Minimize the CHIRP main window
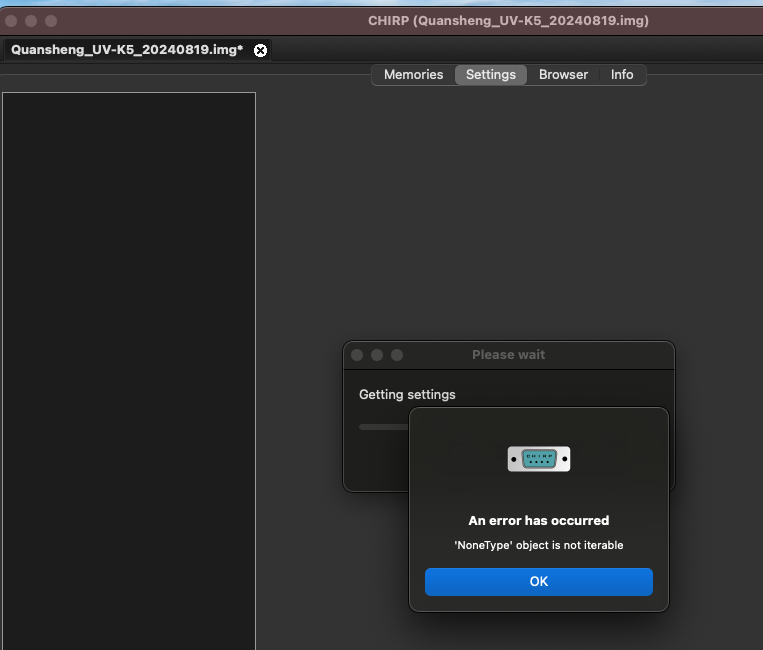The image size is (763, 650). pyautogui.click(x=31, y=21)
